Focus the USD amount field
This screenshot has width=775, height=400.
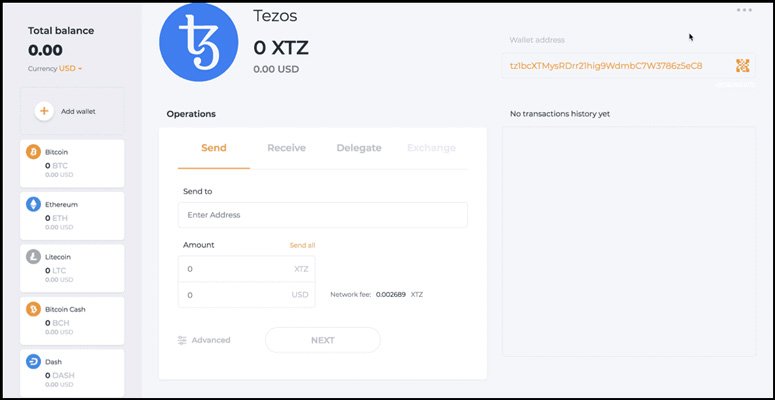click(247, 295)
